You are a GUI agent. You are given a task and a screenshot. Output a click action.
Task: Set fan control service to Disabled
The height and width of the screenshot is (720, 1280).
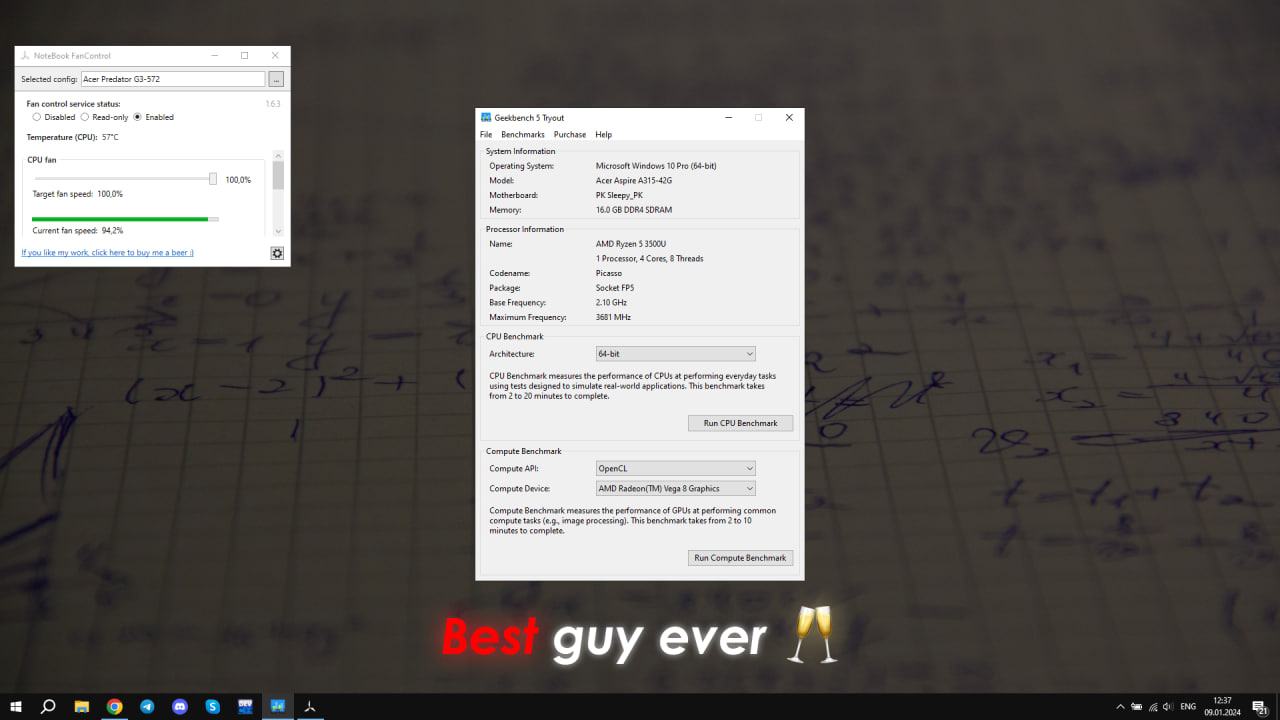pyautogui.click(x=54, y=117)
